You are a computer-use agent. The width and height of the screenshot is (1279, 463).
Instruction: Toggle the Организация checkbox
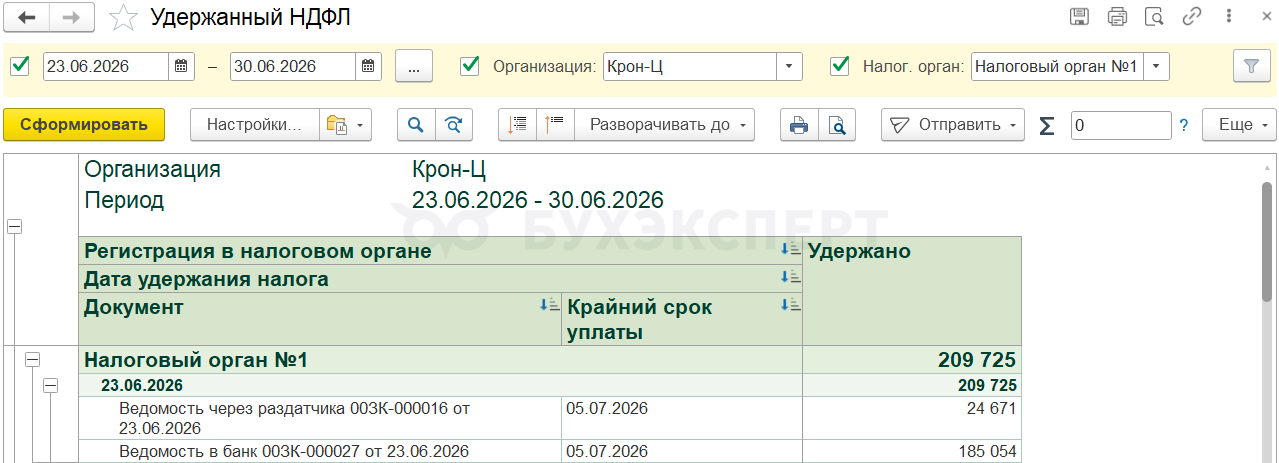(469, 66)
